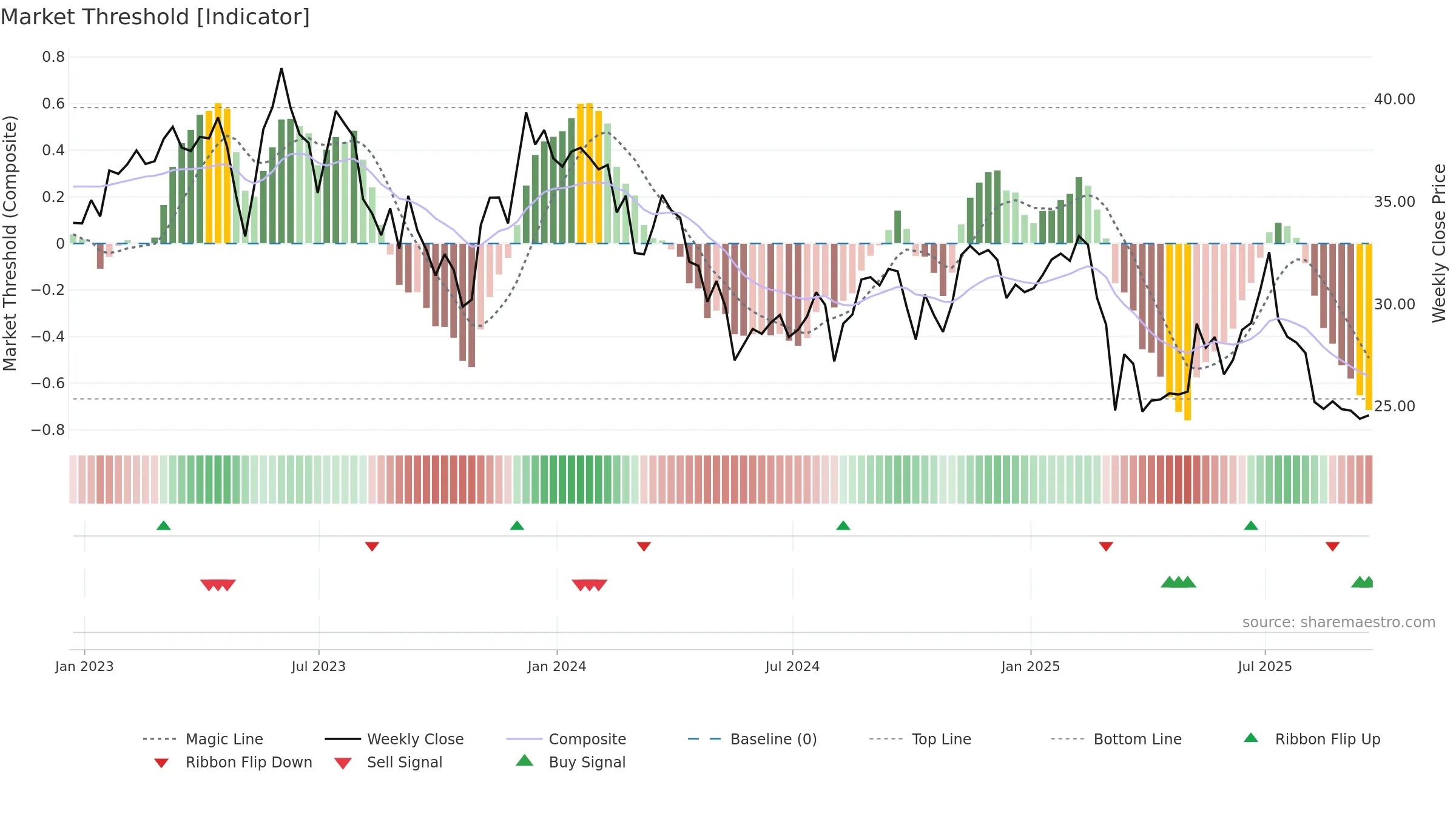Click the buy signal cluster around April 2025
Image resolution: width=1456 pixels, height=819 pixels.
pos(1179,582)
